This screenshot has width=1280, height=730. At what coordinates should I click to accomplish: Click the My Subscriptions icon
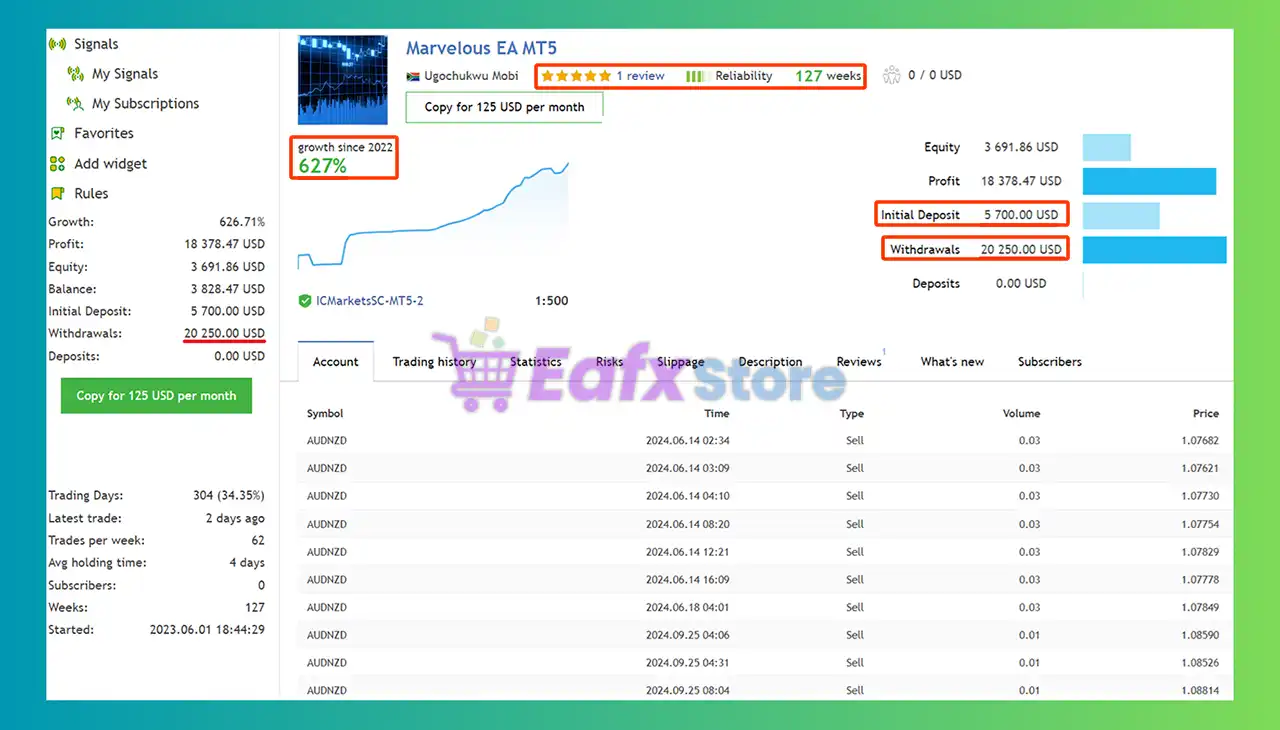pos(74,103)
